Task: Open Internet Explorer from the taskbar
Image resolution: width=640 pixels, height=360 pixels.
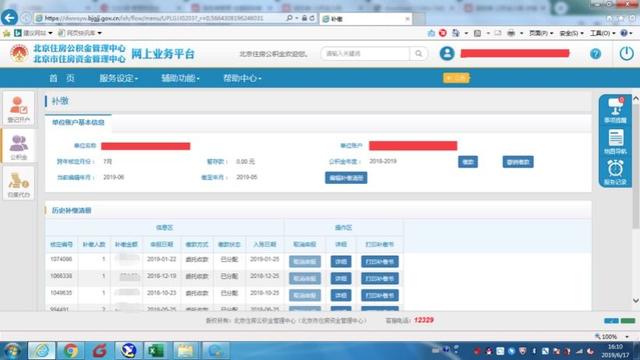Action: pyautogui.click(x=41, y=351)
